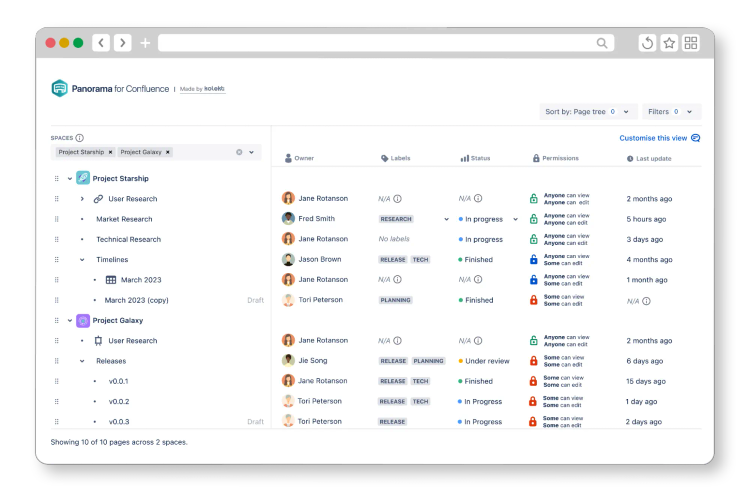Click the Last update N/A info icon
750x492 pixels.
(x=646, y=301)
